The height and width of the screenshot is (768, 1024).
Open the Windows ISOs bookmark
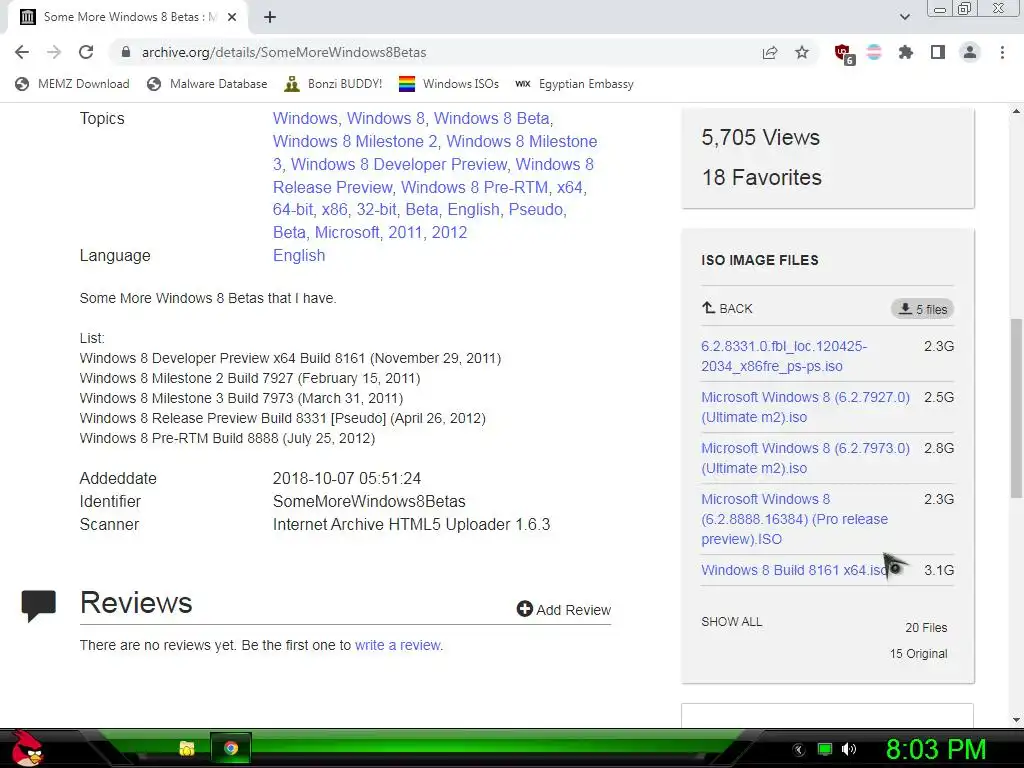click(x=449, y=84)
